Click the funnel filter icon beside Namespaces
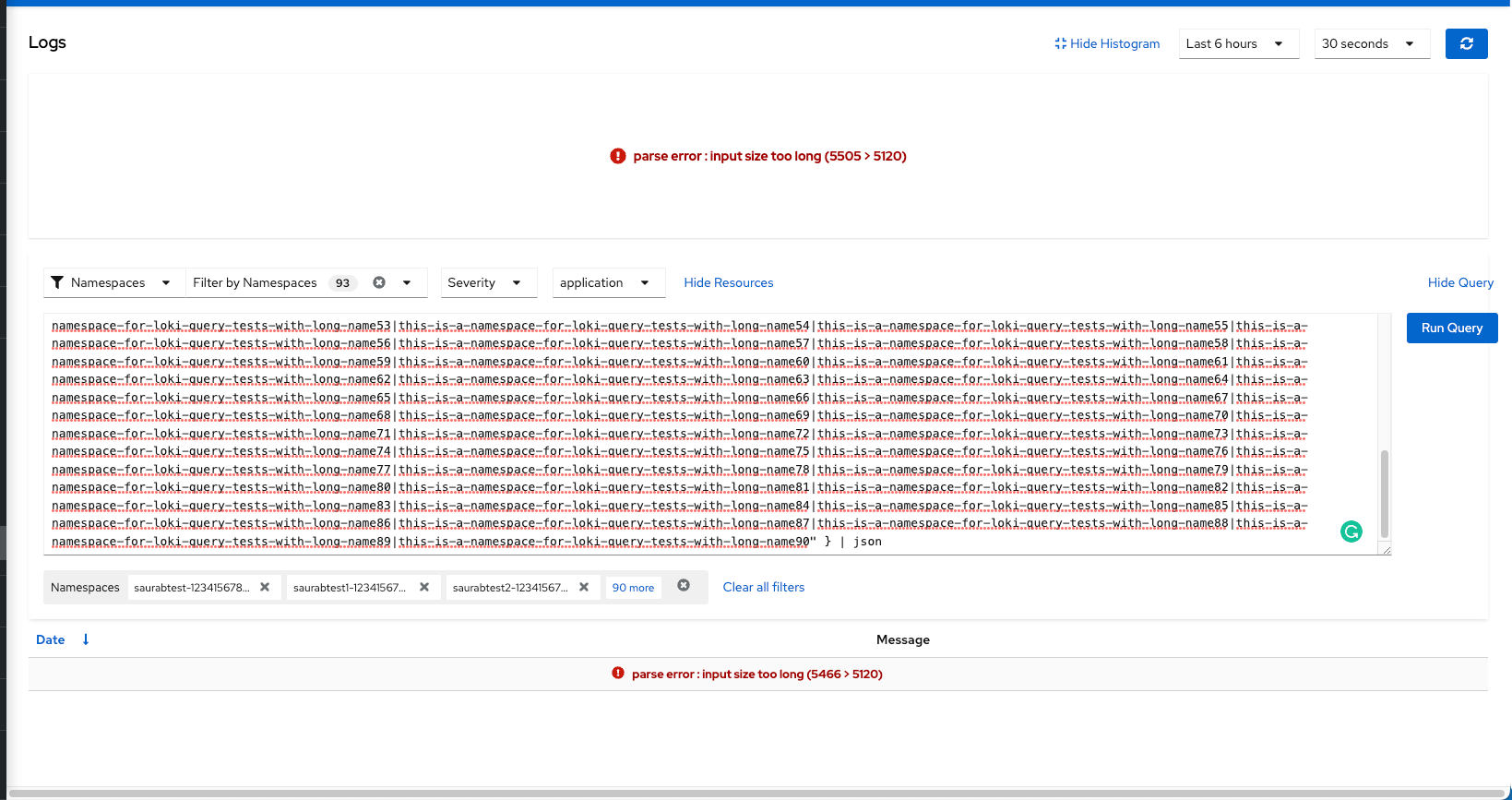 click(57, 282)
